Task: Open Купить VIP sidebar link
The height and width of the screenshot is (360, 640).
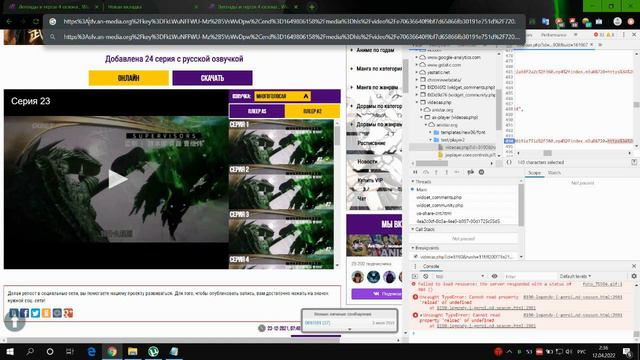Action: pos(370,180)
